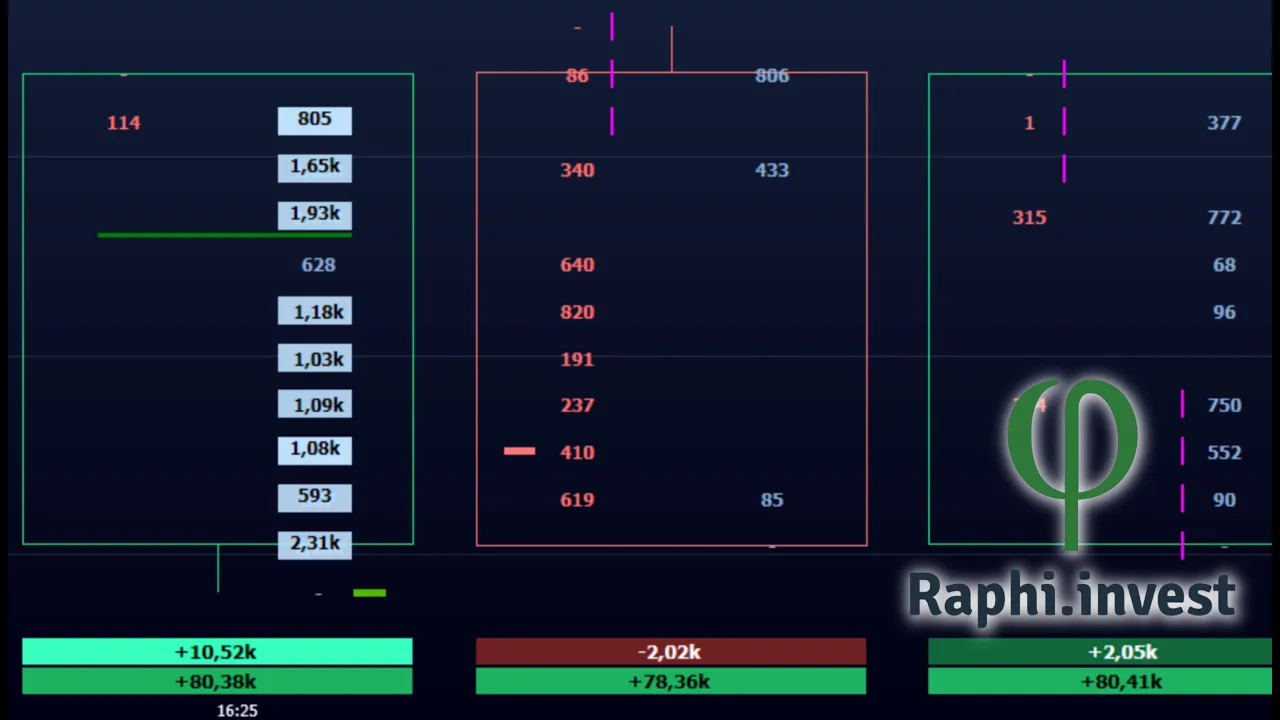The height and width of the screenshot is (720, 1280).
Task: Click the 16:25 time label
Action: point(237,711)
